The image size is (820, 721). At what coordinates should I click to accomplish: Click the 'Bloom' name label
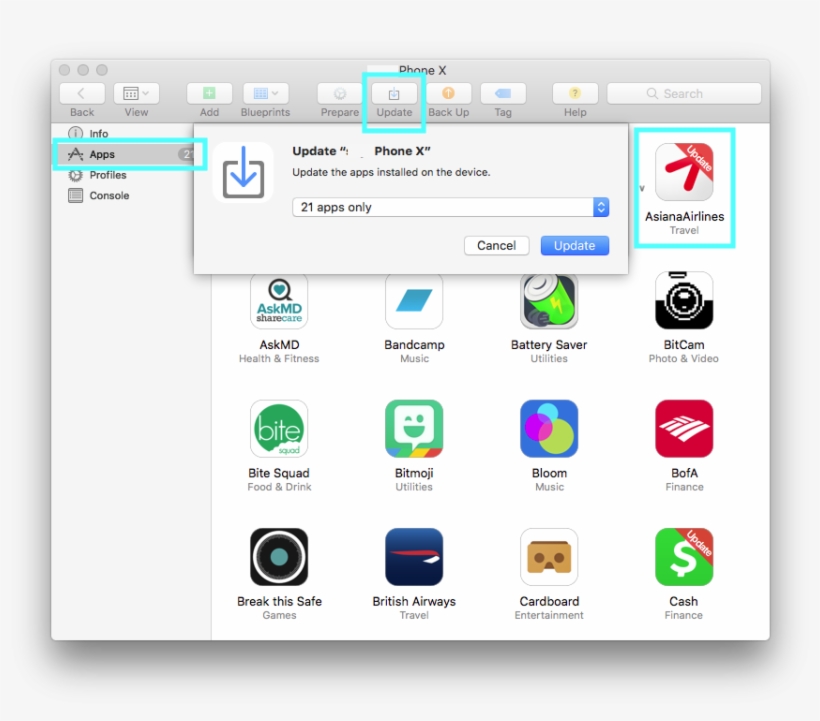(549, 473)
